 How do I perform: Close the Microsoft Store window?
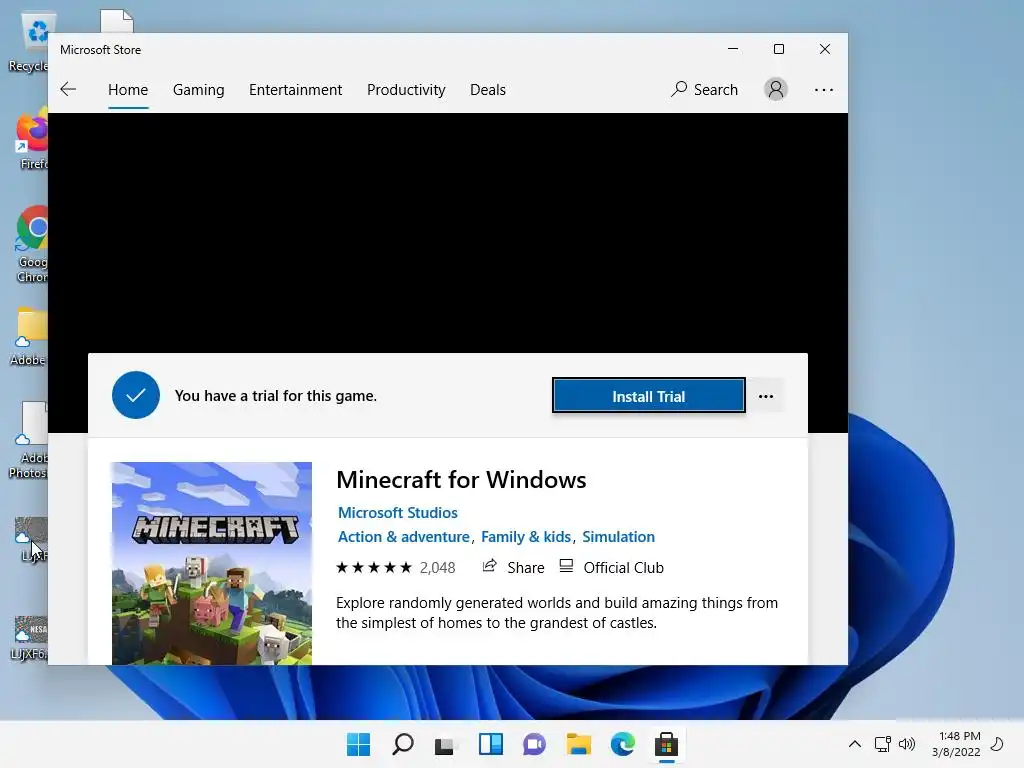pyautogui.click(x=825, y=49)
